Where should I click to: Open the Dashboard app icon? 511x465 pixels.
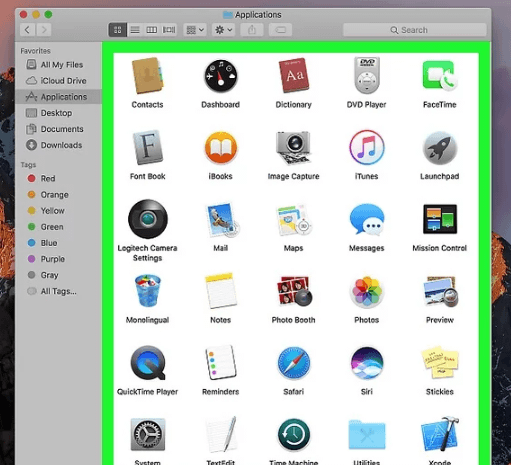click(x=220, y=76)
